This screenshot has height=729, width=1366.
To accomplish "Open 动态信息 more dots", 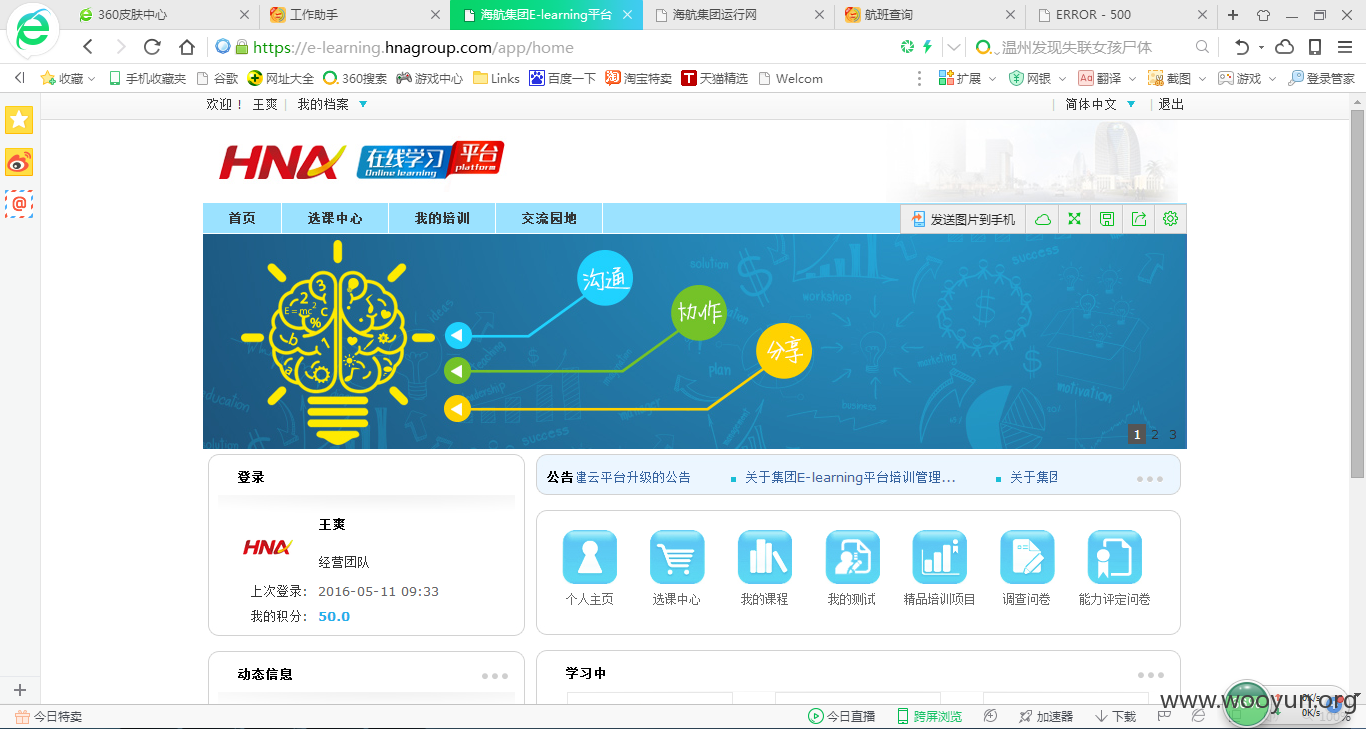I will coord(495,676).
